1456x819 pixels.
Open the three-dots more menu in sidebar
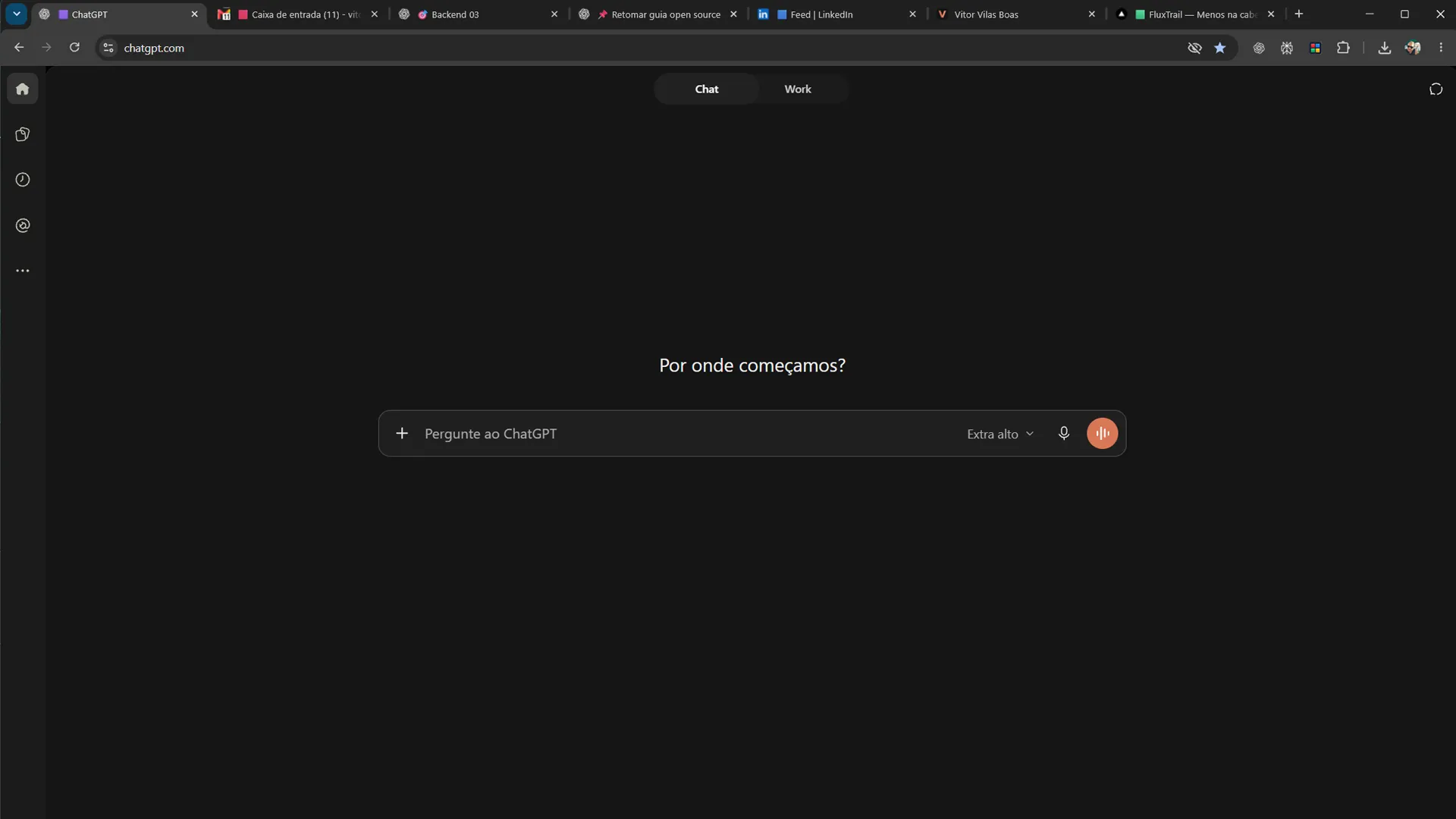[23, 271]
